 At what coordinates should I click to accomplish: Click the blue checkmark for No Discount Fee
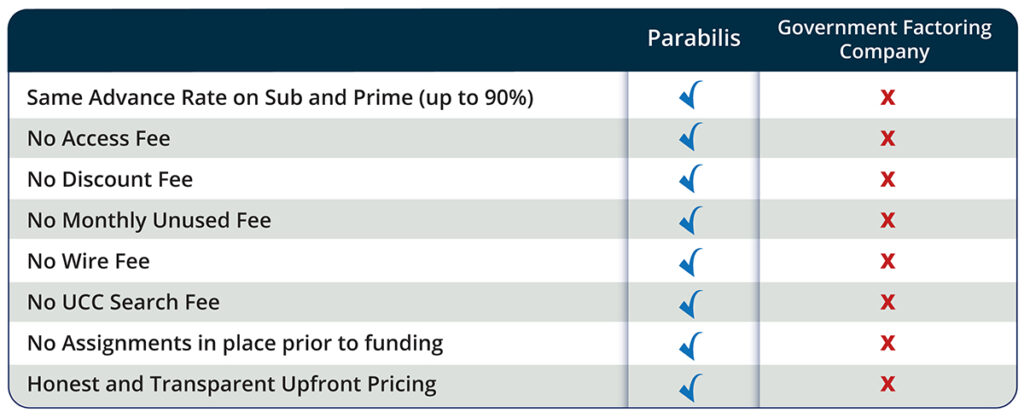pos(691,179)
